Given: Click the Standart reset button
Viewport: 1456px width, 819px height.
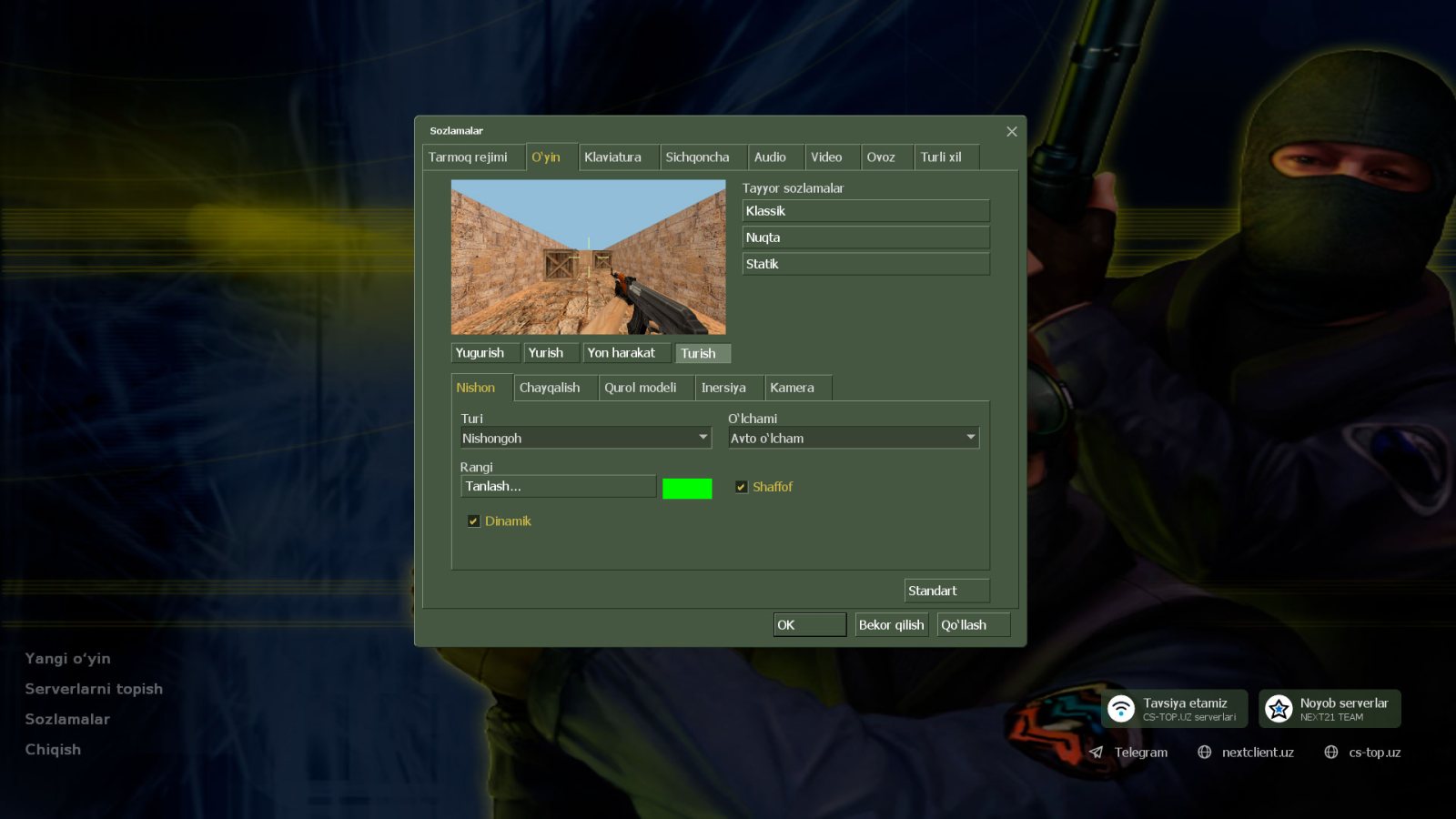Looking at the screenshot, I should [946, 591].
